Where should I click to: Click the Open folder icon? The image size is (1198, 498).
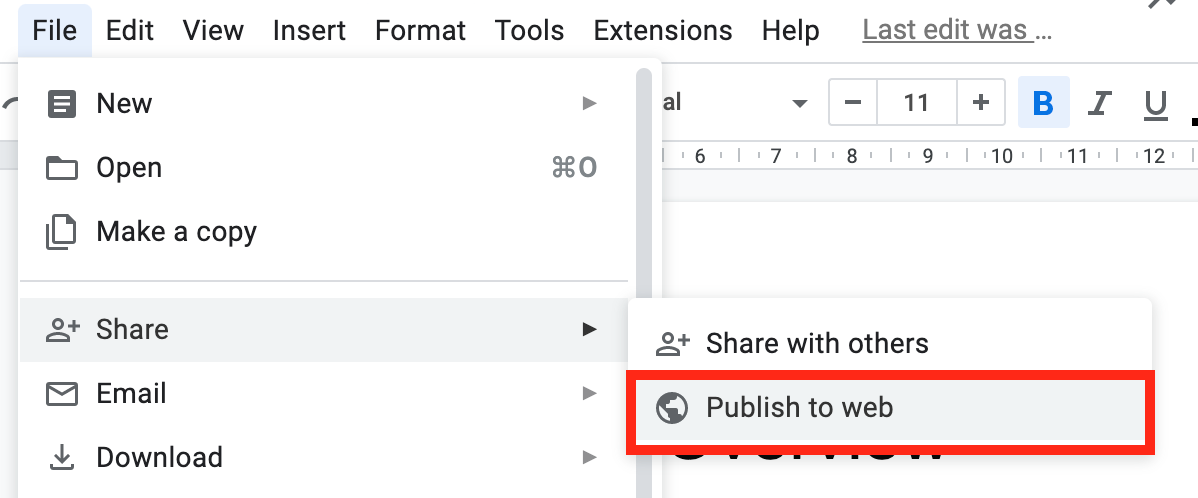tap(62, 168)
